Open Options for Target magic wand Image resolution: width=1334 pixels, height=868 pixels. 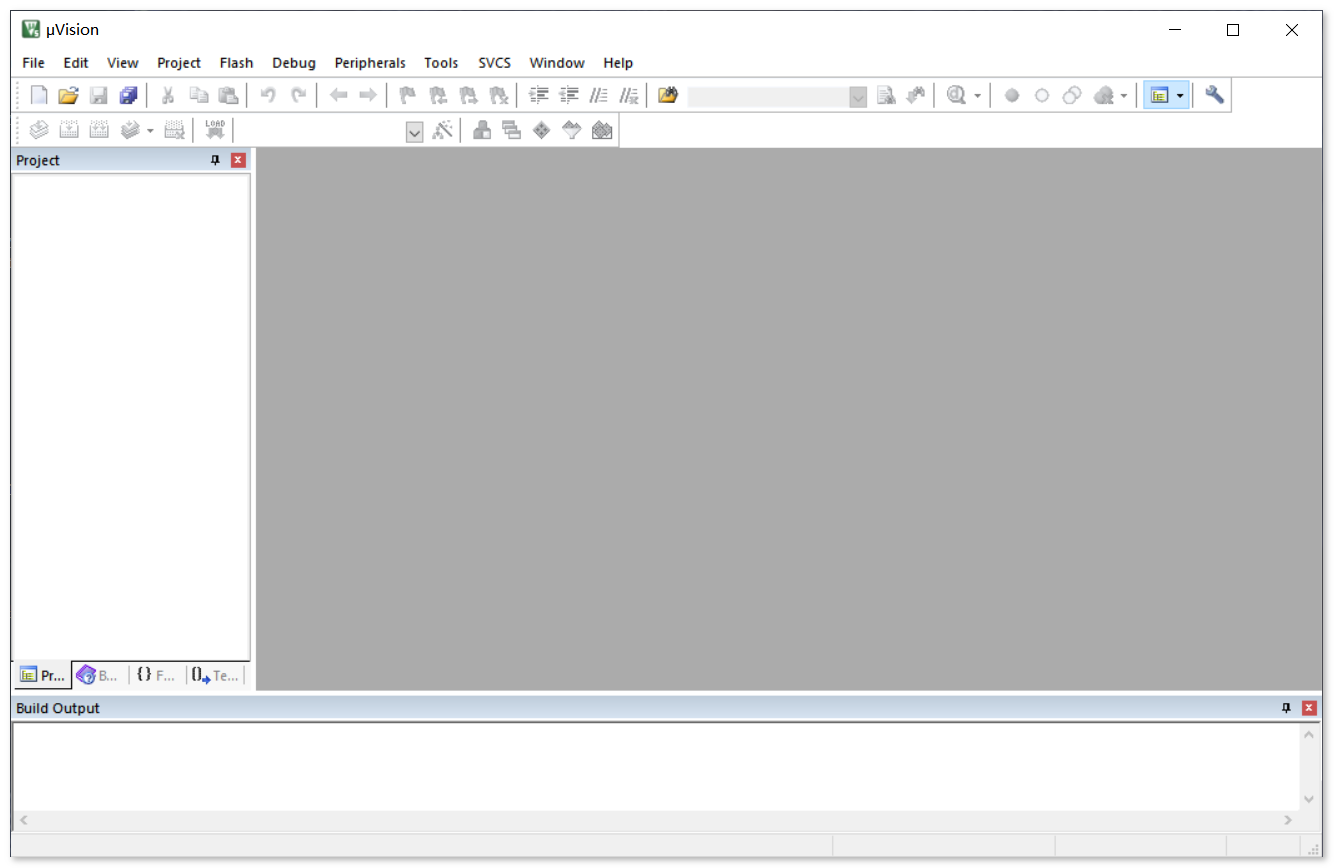click(x=443, y=130)
